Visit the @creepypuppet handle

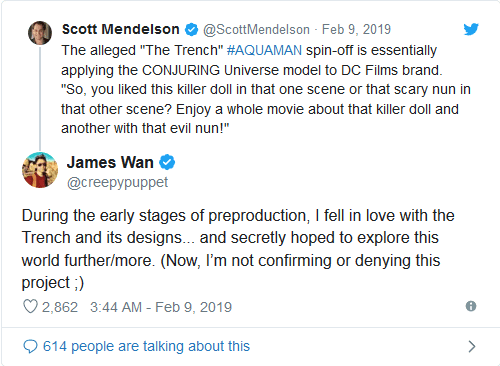coord(117,183)
